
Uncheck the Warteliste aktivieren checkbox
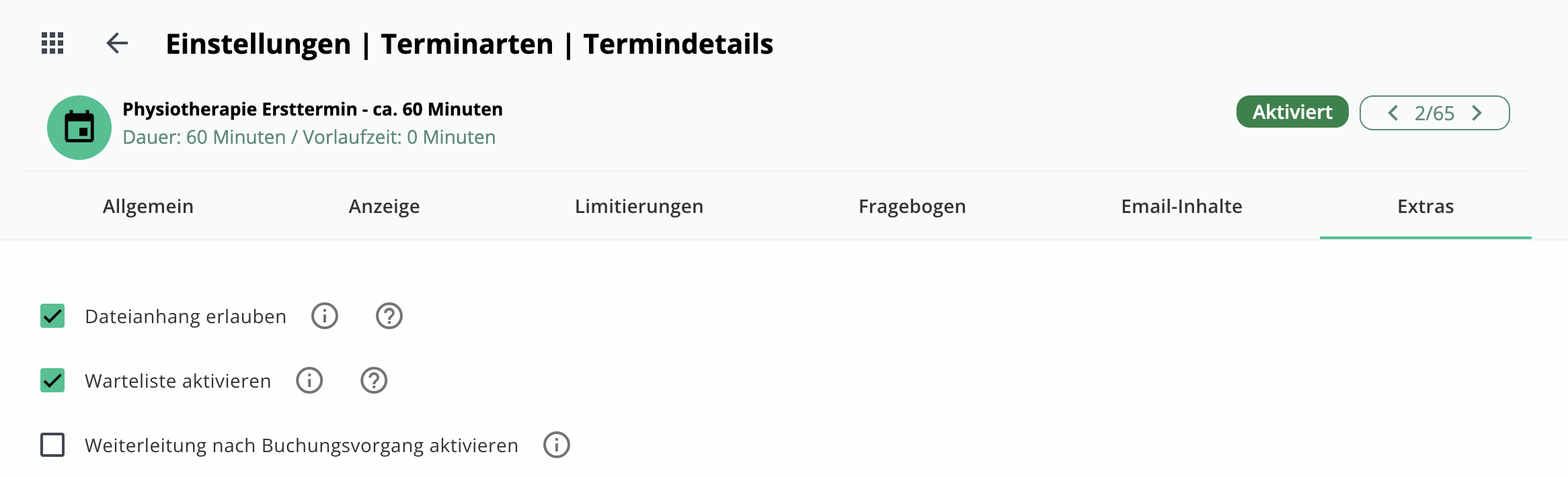click(52, 380)
